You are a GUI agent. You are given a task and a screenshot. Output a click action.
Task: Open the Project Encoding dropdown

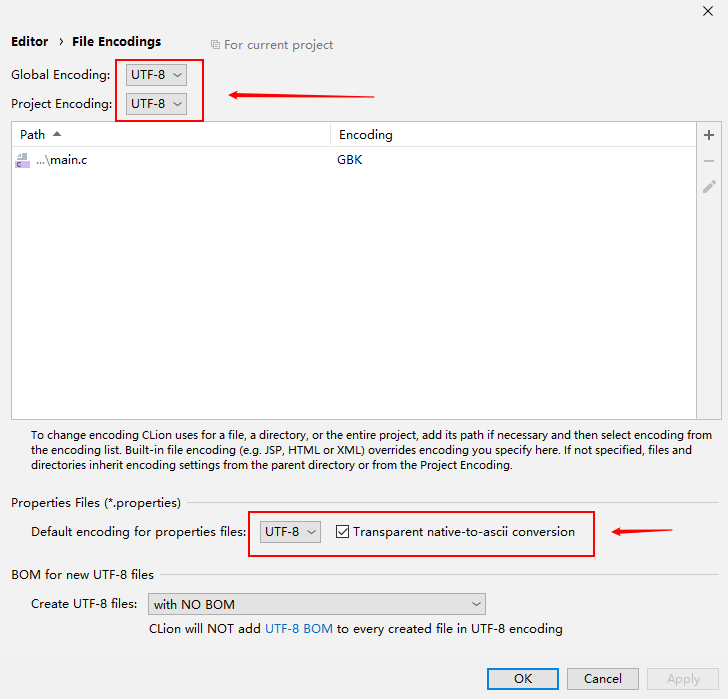coord(156,104)
